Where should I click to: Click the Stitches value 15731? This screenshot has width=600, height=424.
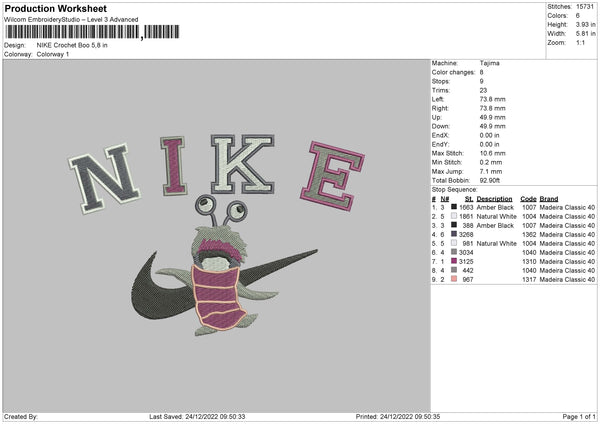(585, 7)
